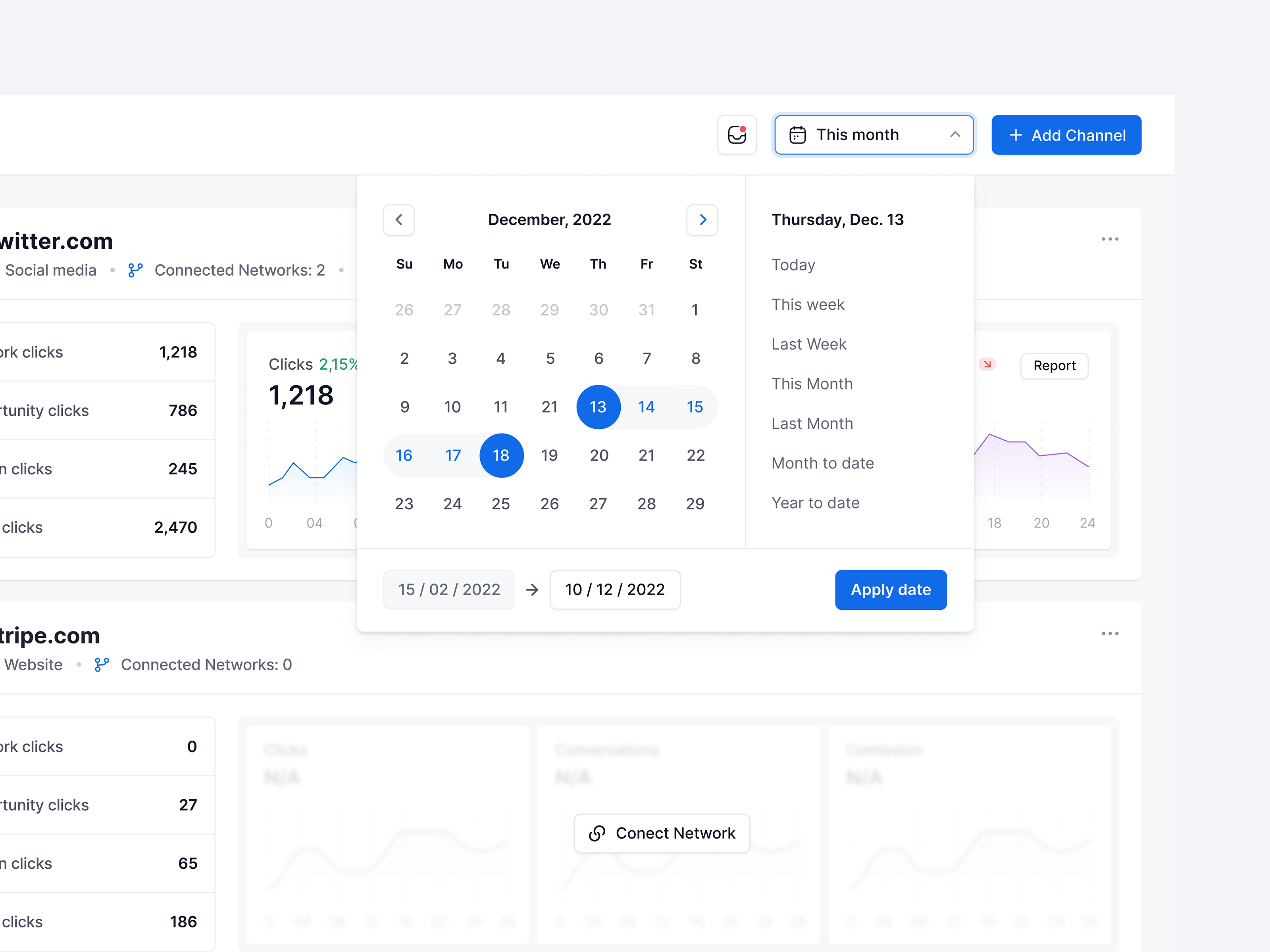Screen dimensions: 1270x952
Task: Click the red downward trend arrow badge
Action: point(987,365)
